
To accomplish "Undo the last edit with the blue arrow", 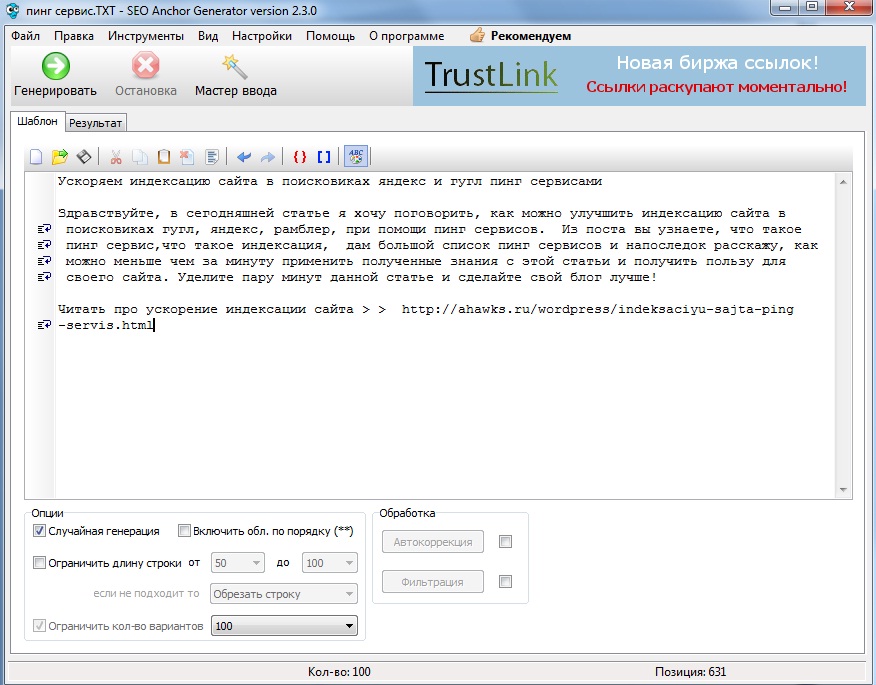I will pyautogui.click(x=244, y=157).
